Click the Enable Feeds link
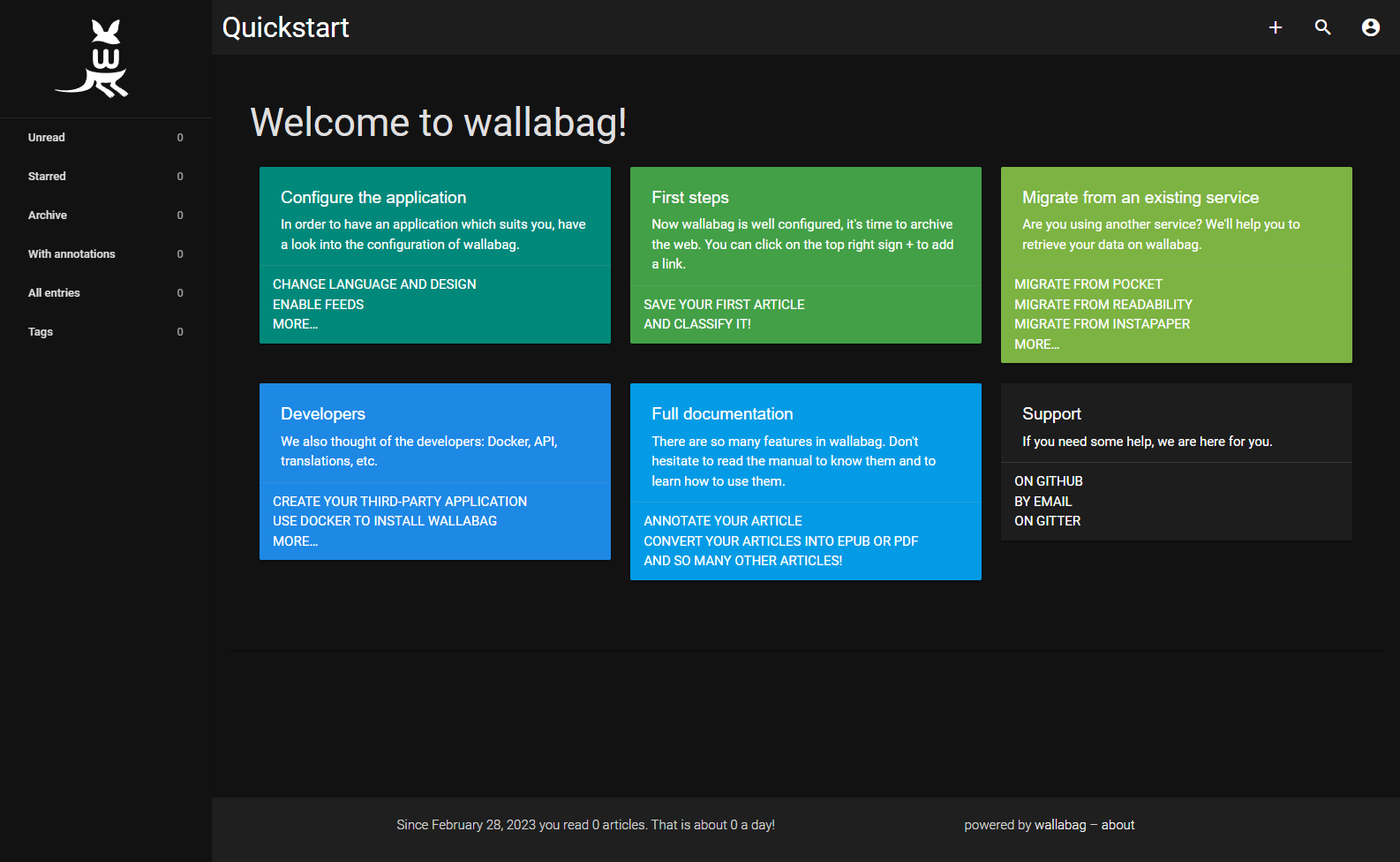Viewport: 1400px width, 862px height. pos(318,305)
